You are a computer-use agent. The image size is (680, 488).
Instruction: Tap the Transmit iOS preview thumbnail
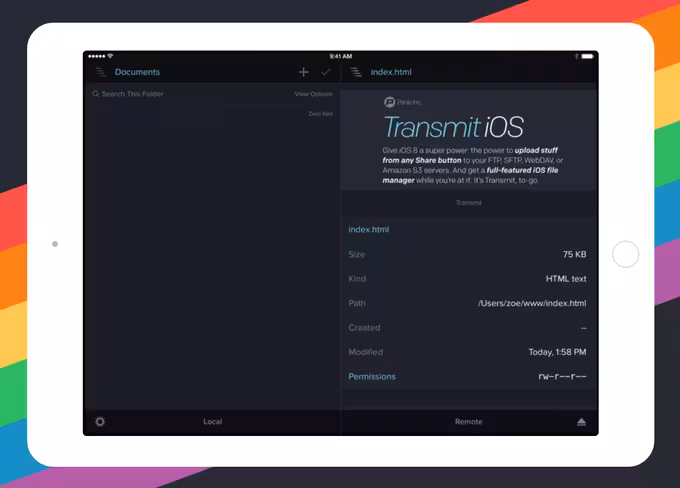coord(469,140)
